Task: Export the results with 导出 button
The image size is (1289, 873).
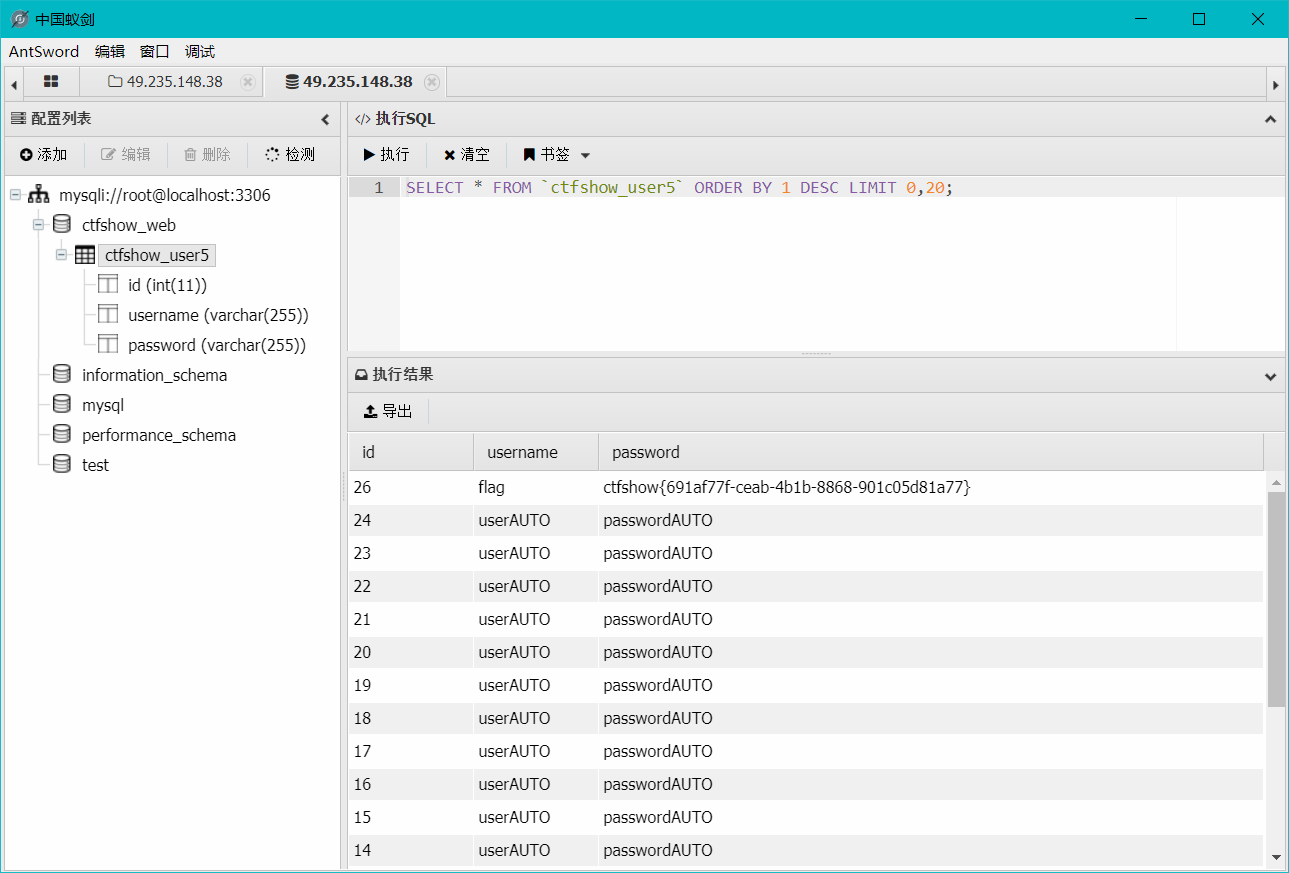Action: [387, 411]
